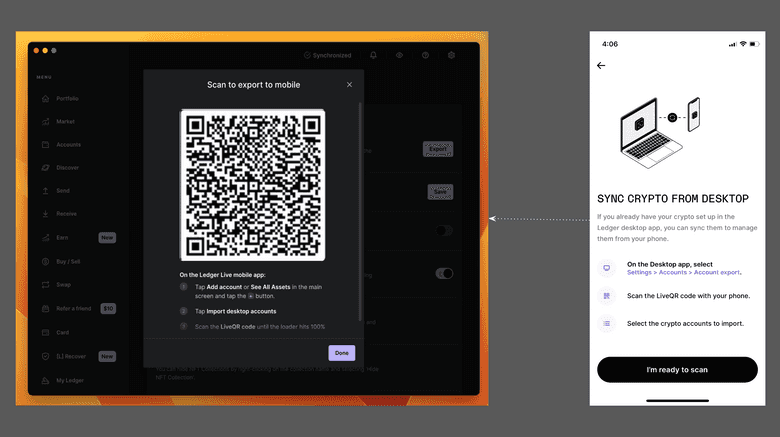Click the QR code image

click(x=252, y=185)
